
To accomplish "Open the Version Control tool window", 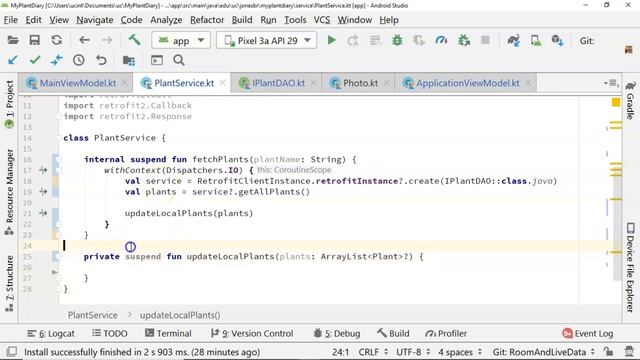I will 252,333.
